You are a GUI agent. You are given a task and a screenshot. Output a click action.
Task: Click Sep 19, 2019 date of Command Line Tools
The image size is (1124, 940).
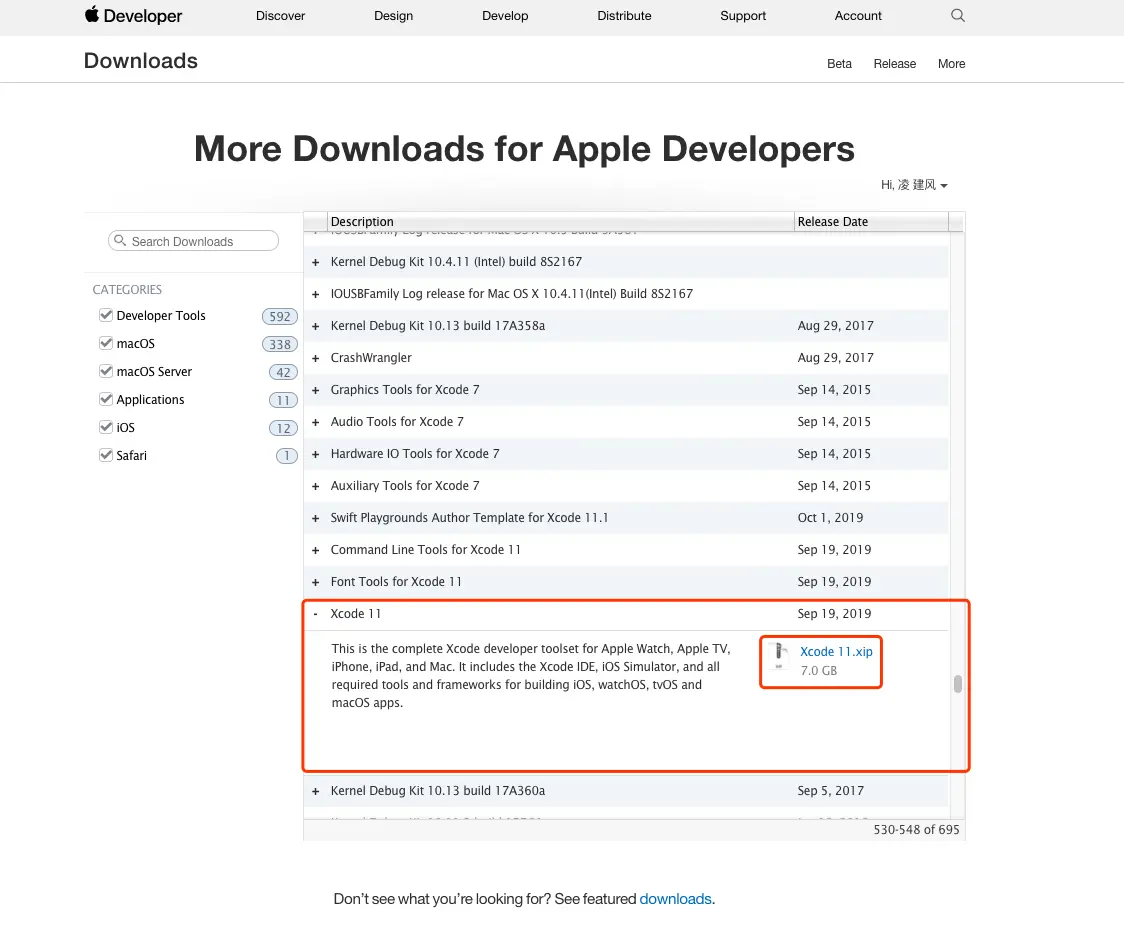click(x=834, y=549)
